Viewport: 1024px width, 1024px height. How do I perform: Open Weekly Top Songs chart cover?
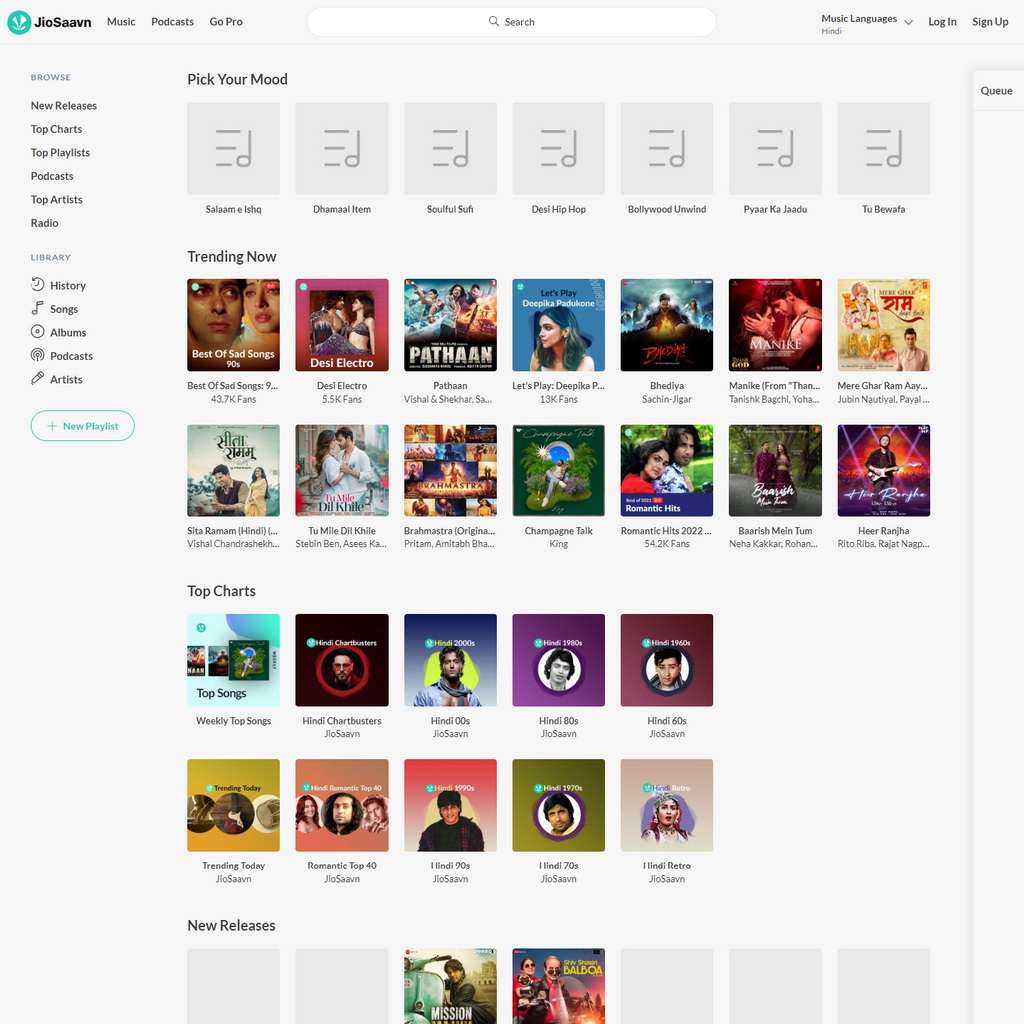(233, 660)
